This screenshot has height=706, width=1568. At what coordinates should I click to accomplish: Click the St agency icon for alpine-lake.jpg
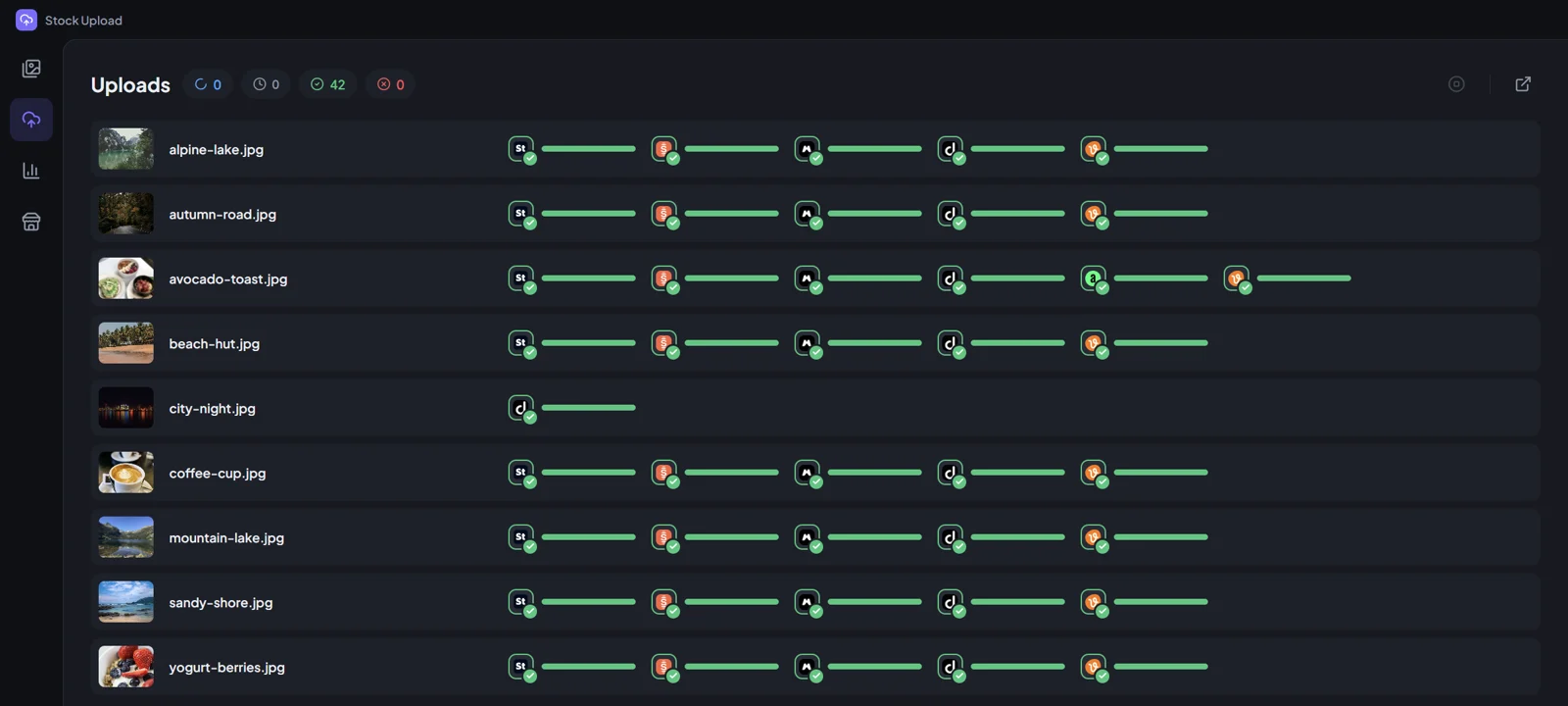point(521,149)
